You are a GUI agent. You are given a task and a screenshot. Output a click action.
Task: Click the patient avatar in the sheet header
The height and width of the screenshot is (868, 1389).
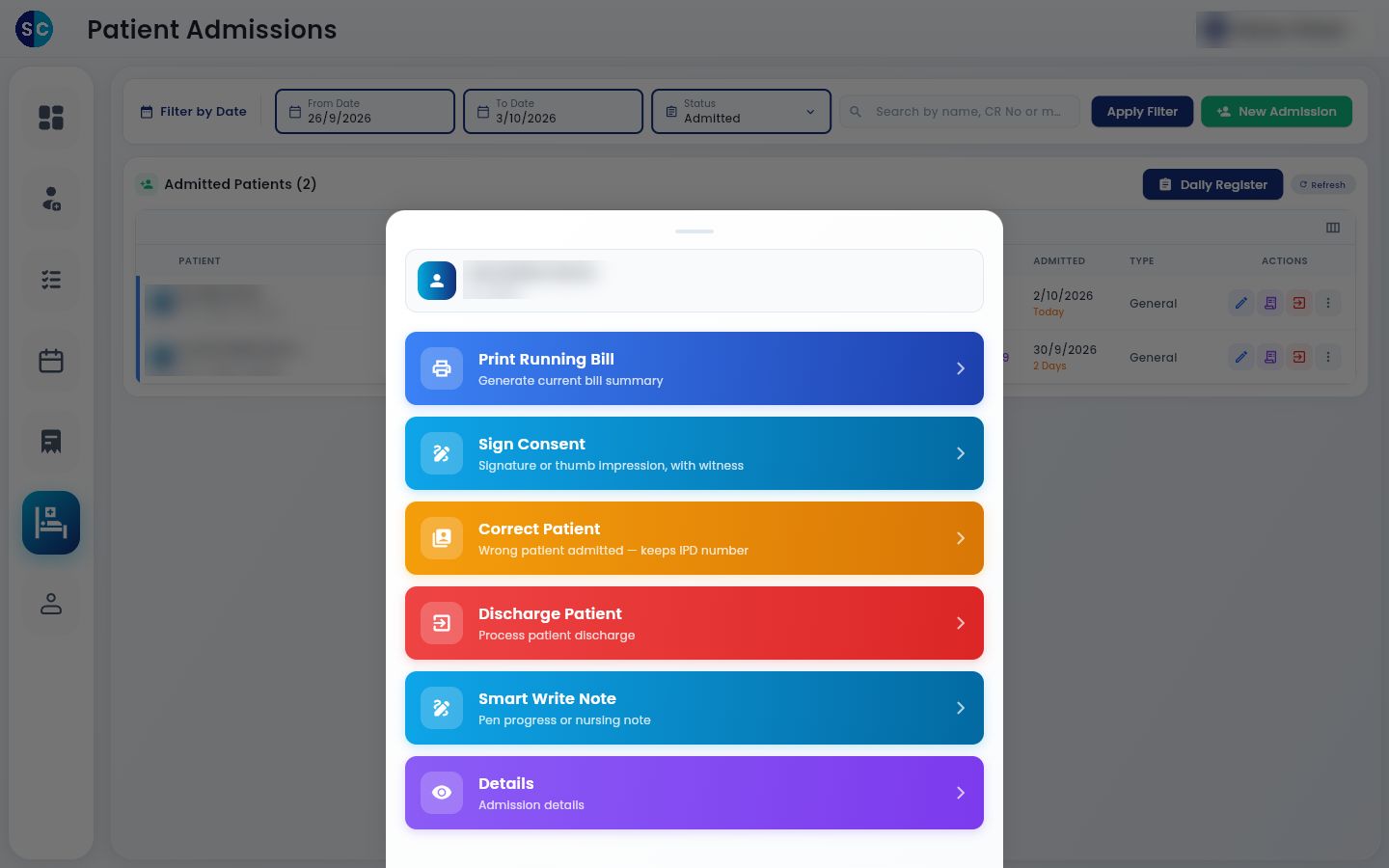(437, 281)
